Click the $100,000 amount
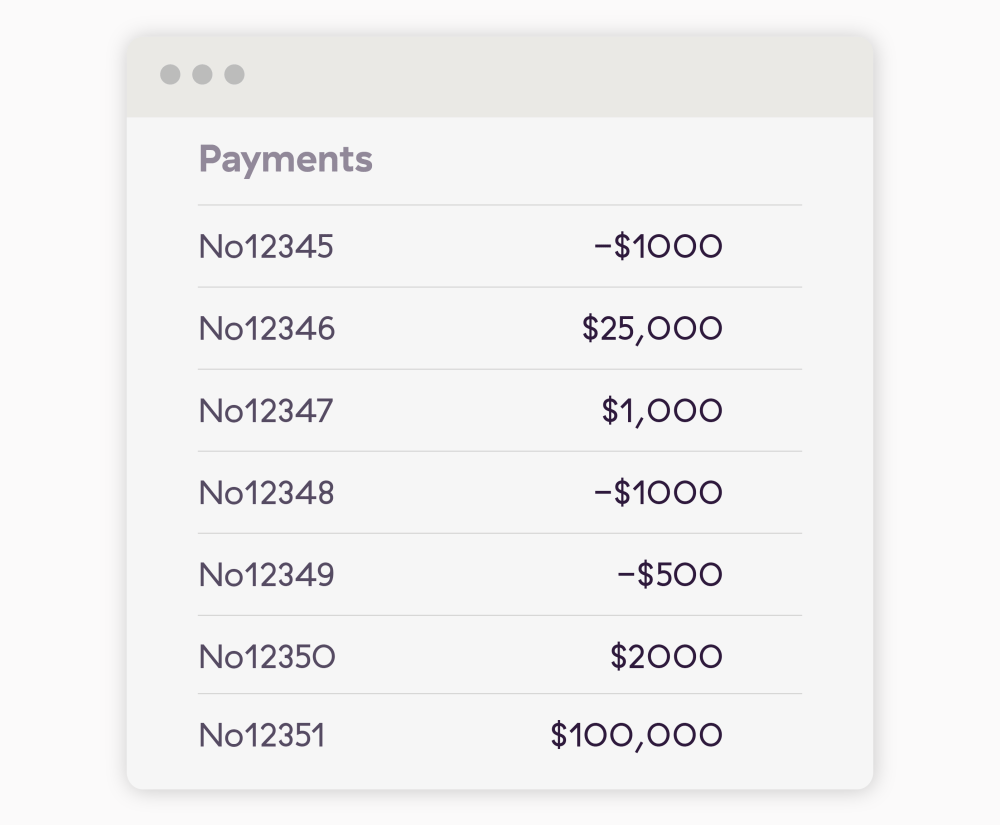The image size is (1000, 825). click(636, 736)
